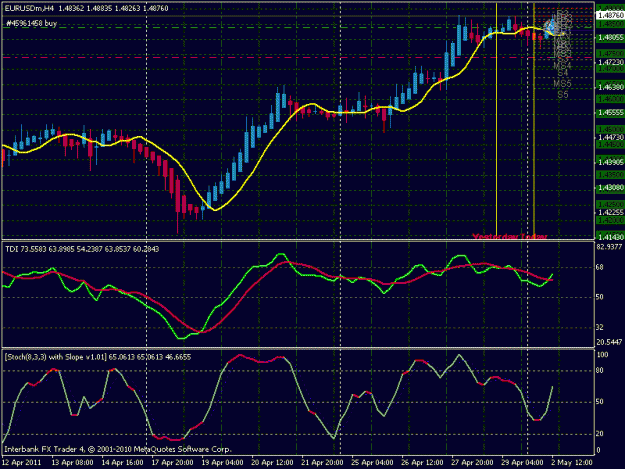Click the 12 Apr 2011 time label
Viewport: 625px width, 469px height.
(21, 463)
